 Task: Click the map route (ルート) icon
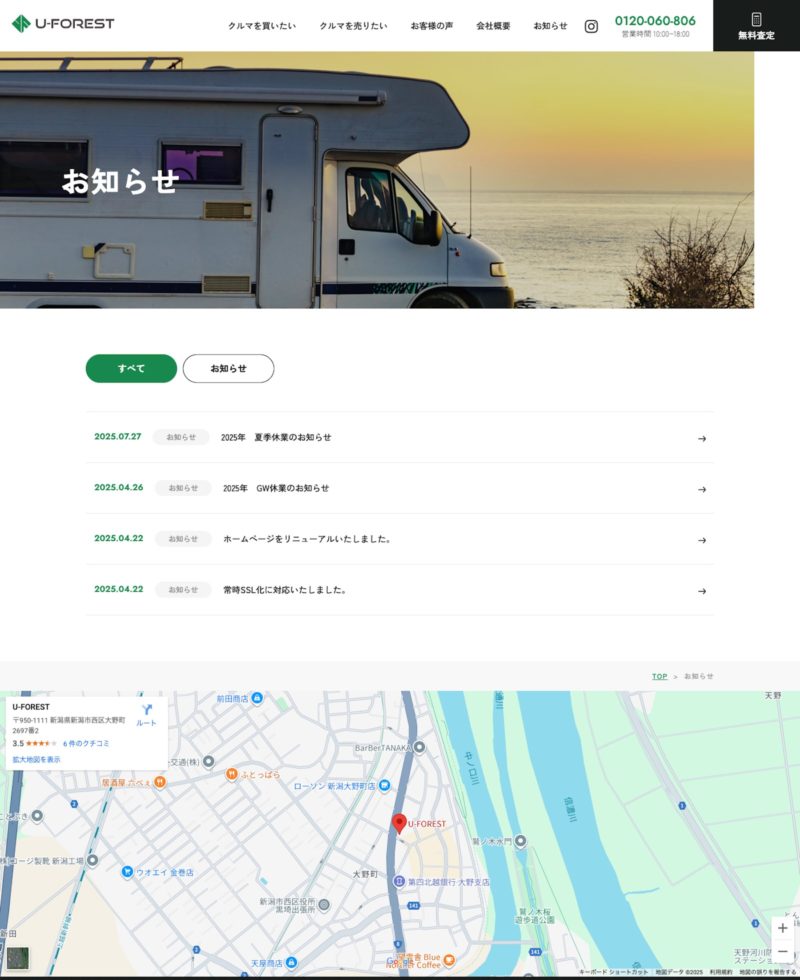[147, 713]
